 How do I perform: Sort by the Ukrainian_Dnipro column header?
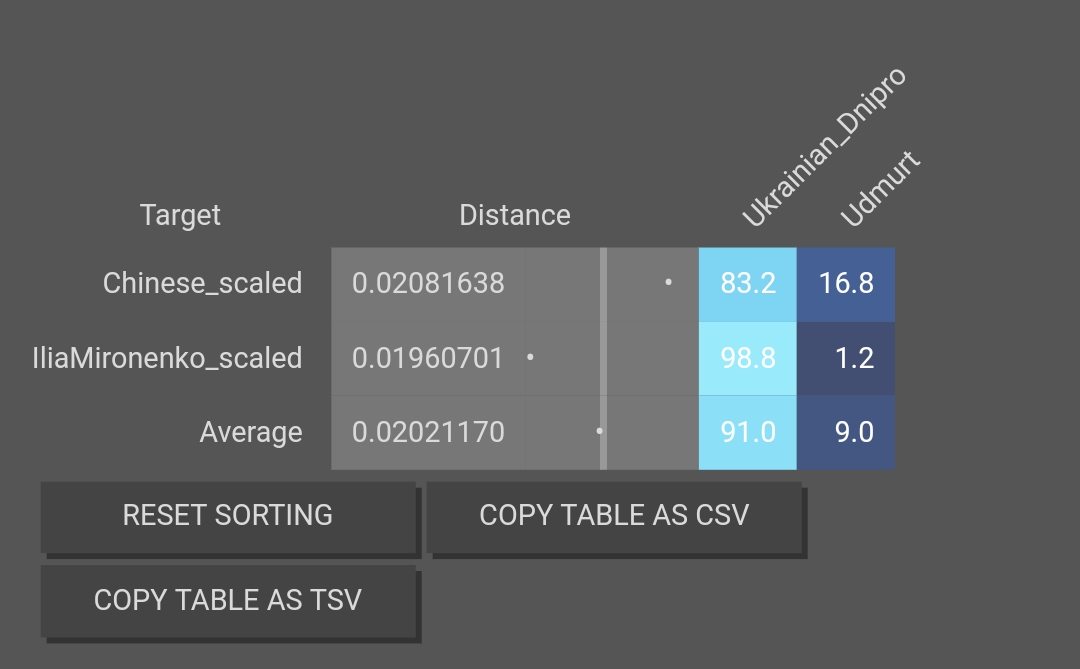pos(823,149)
